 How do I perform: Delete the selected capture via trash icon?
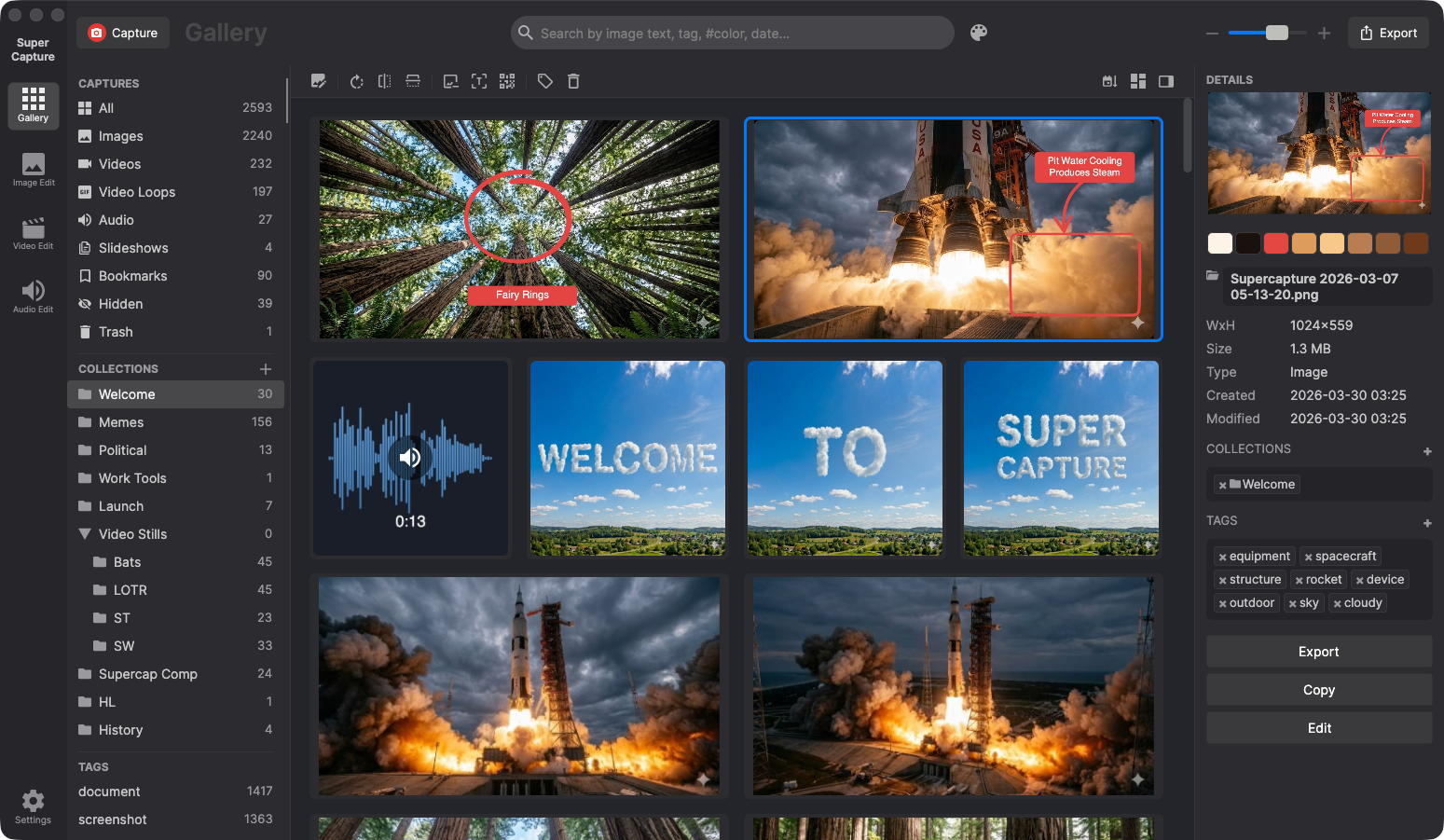click(x=573, y=81)
